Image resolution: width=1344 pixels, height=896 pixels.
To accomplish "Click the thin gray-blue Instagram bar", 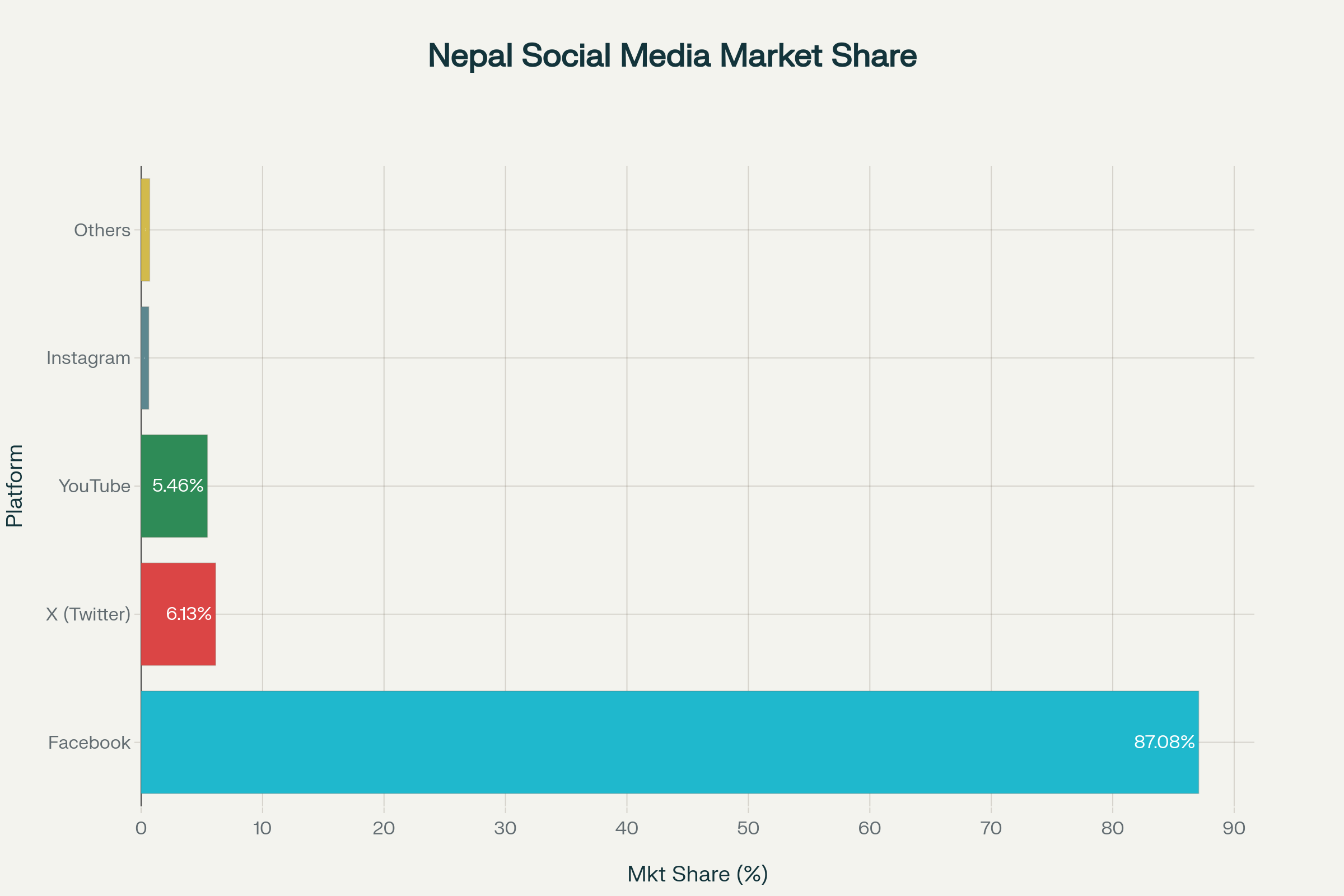I will point(145,358).
